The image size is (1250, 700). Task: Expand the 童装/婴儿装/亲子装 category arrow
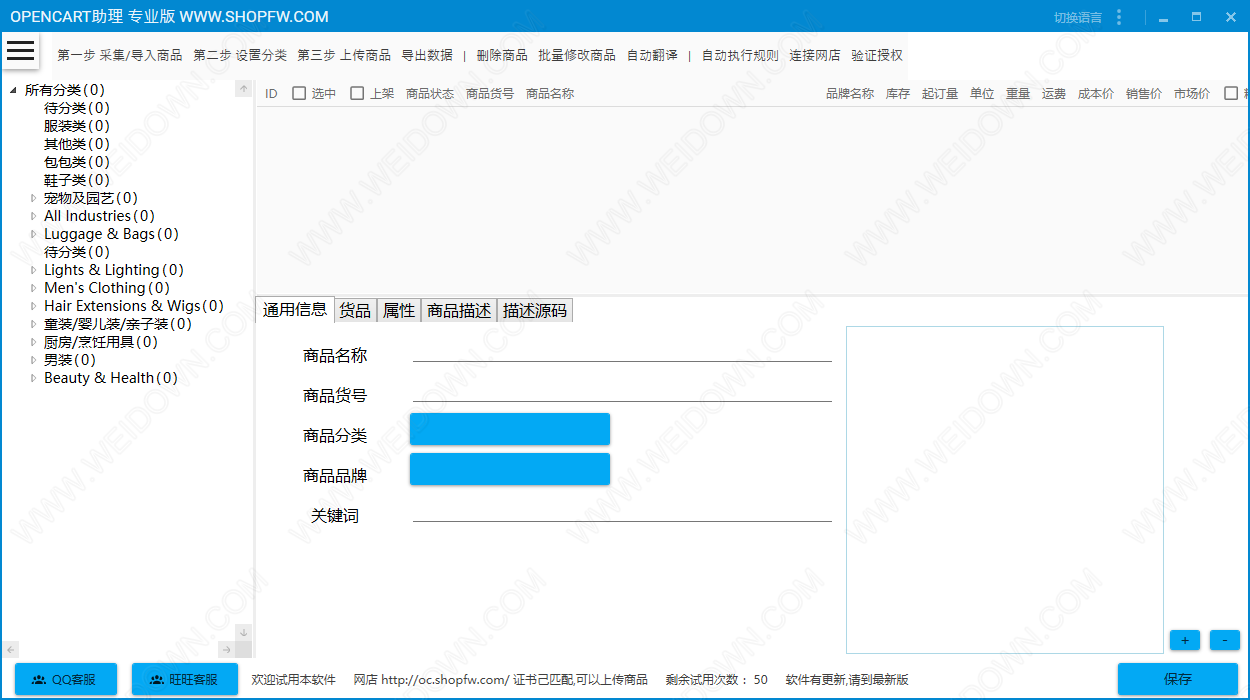(x=33, y=324)
